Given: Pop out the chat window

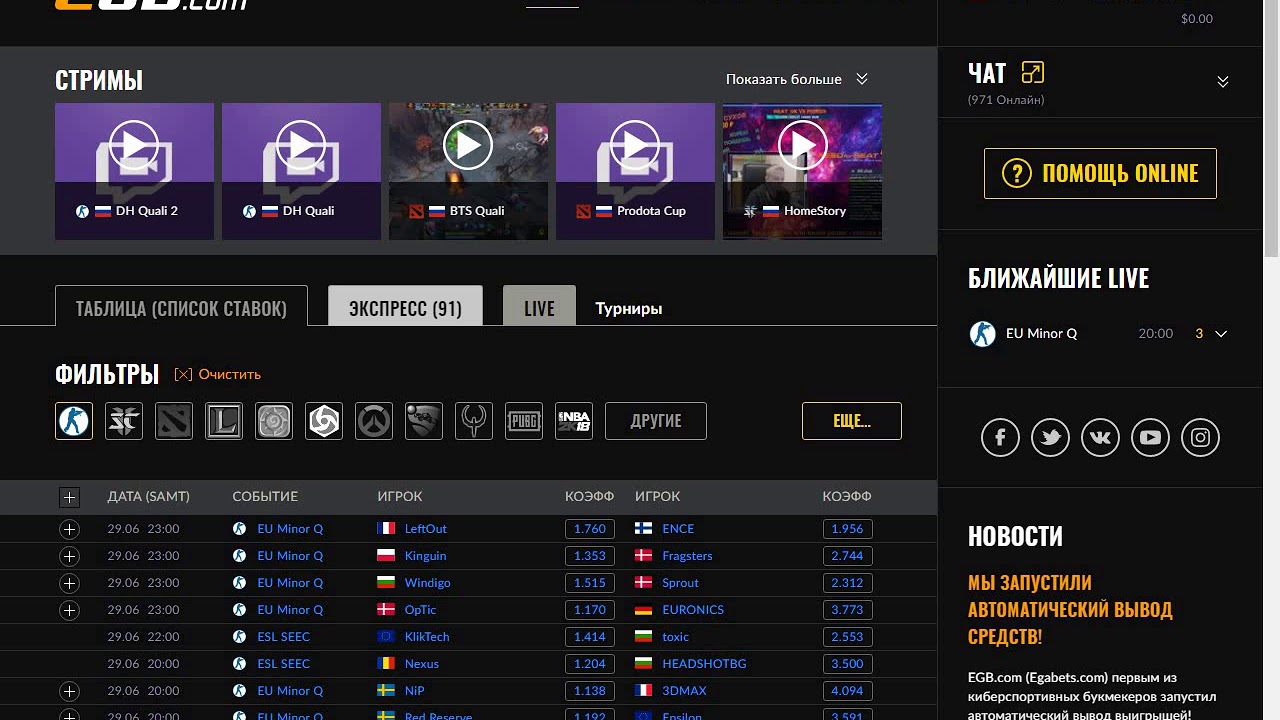Looking at the screenshot, I should click(1033, 72).
